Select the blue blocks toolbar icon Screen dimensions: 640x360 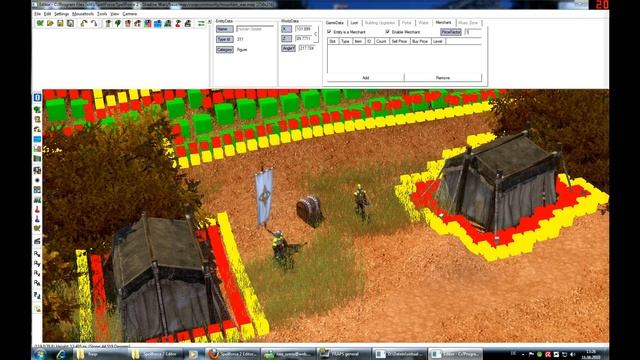tap(158, 24)
